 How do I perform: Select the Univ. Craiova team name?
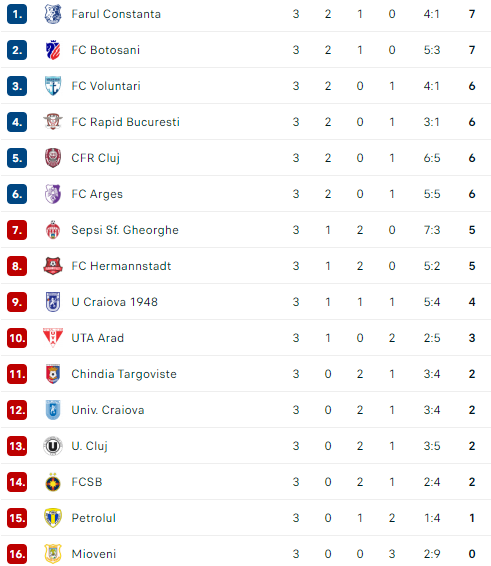[x=108, y=410]
